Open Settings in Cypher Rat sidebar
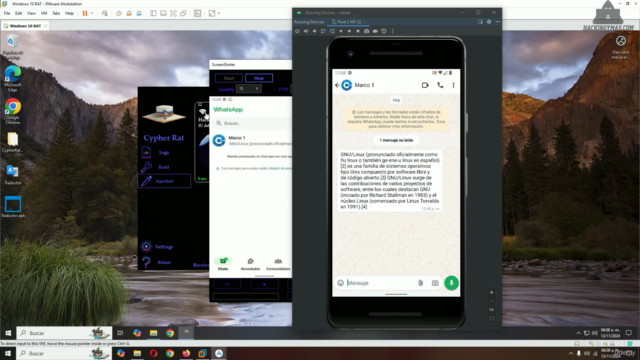This screenshot has height=360, width=640. coord(164,247)
